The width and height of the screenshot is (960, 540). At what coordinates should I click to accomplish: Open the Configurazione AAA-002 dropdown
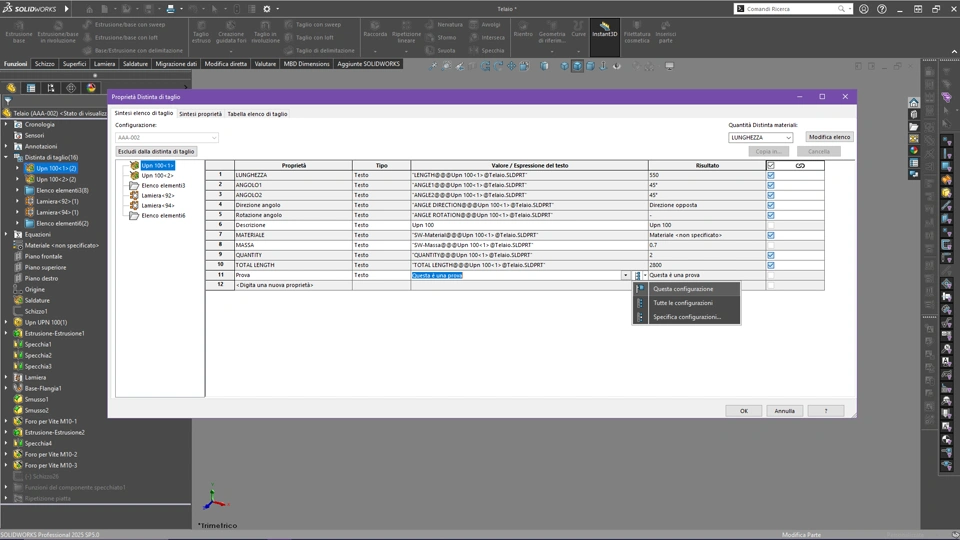[x=167, y=138]
